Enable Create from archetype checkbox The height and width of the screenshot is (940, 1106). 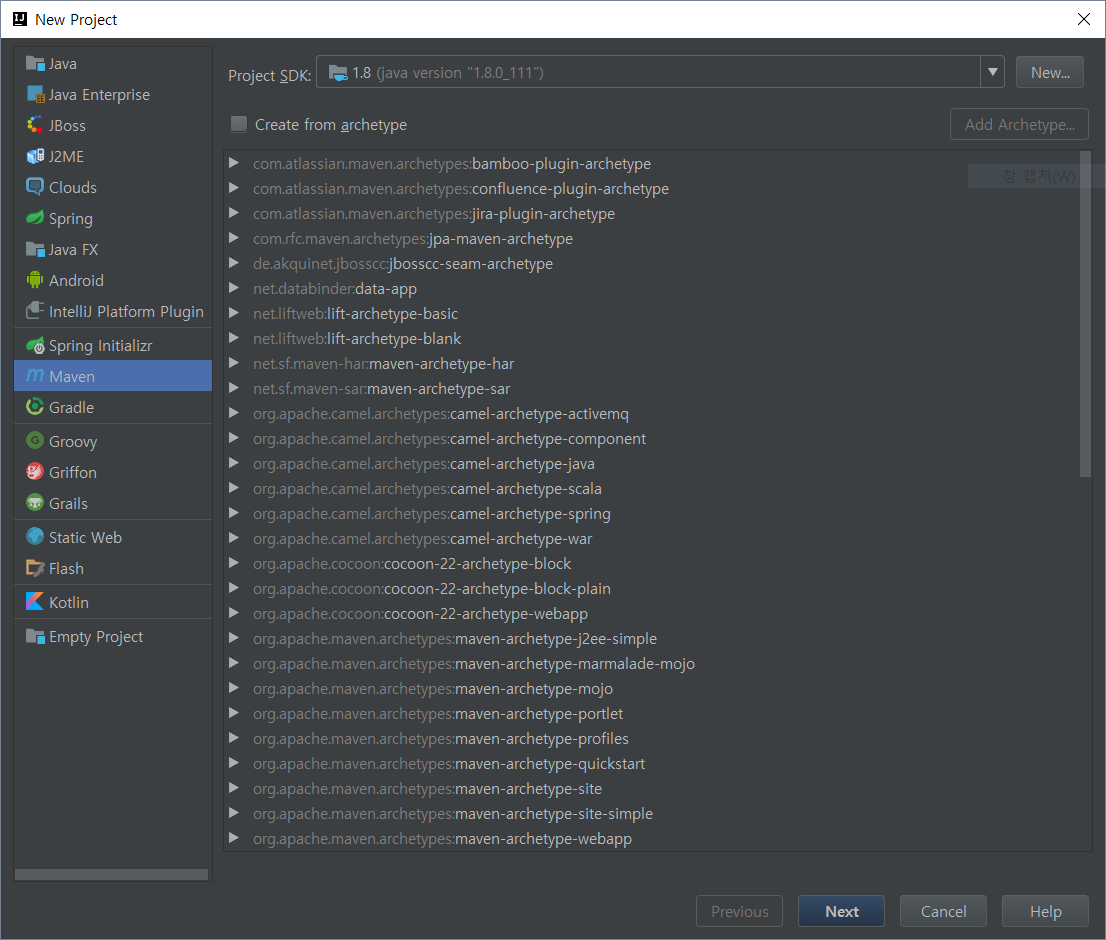pyautogui.click(x=239, y=124)
